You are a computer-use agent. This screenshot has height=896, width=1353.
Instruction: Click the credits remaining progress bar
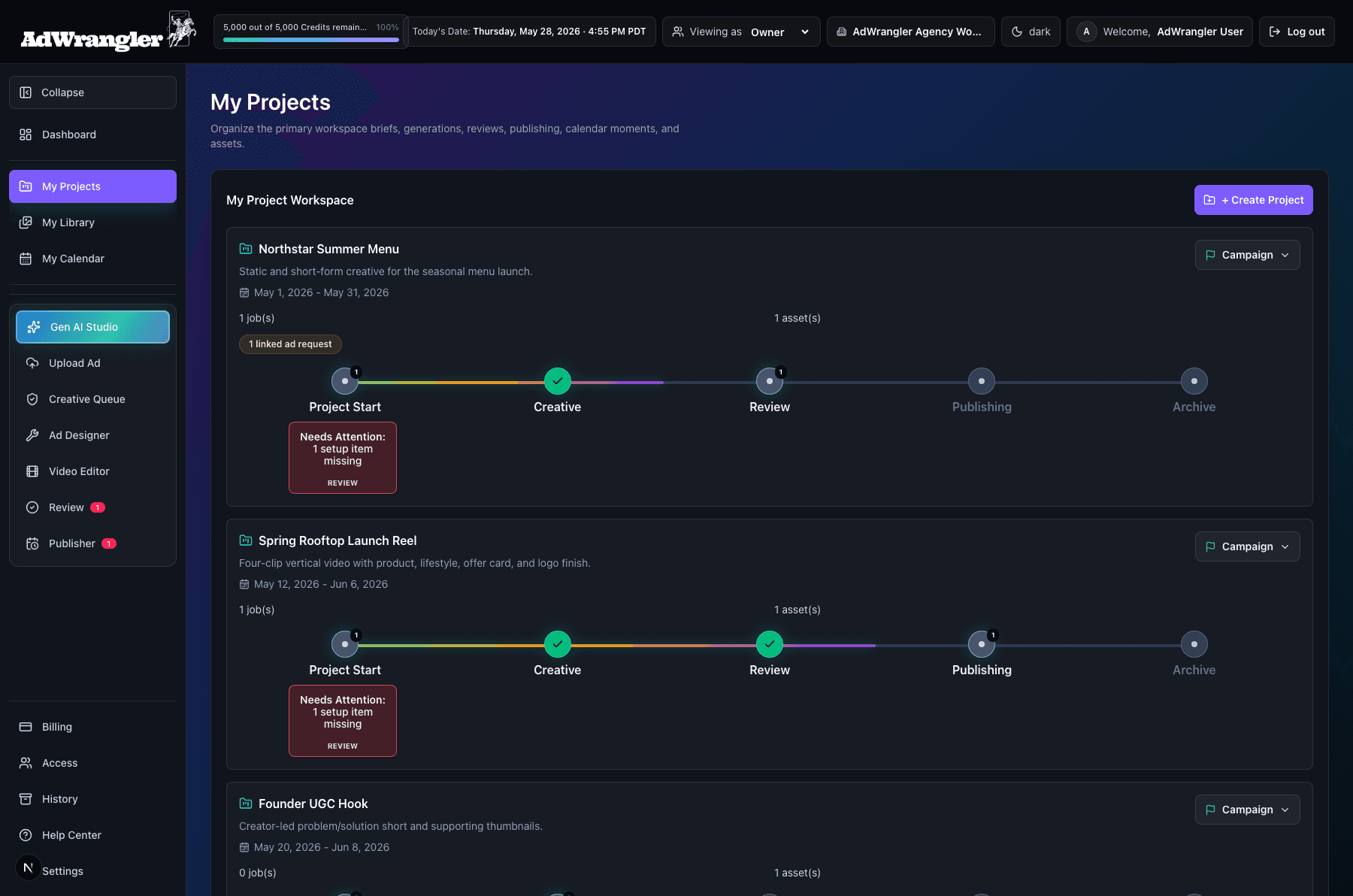point(310,40)
